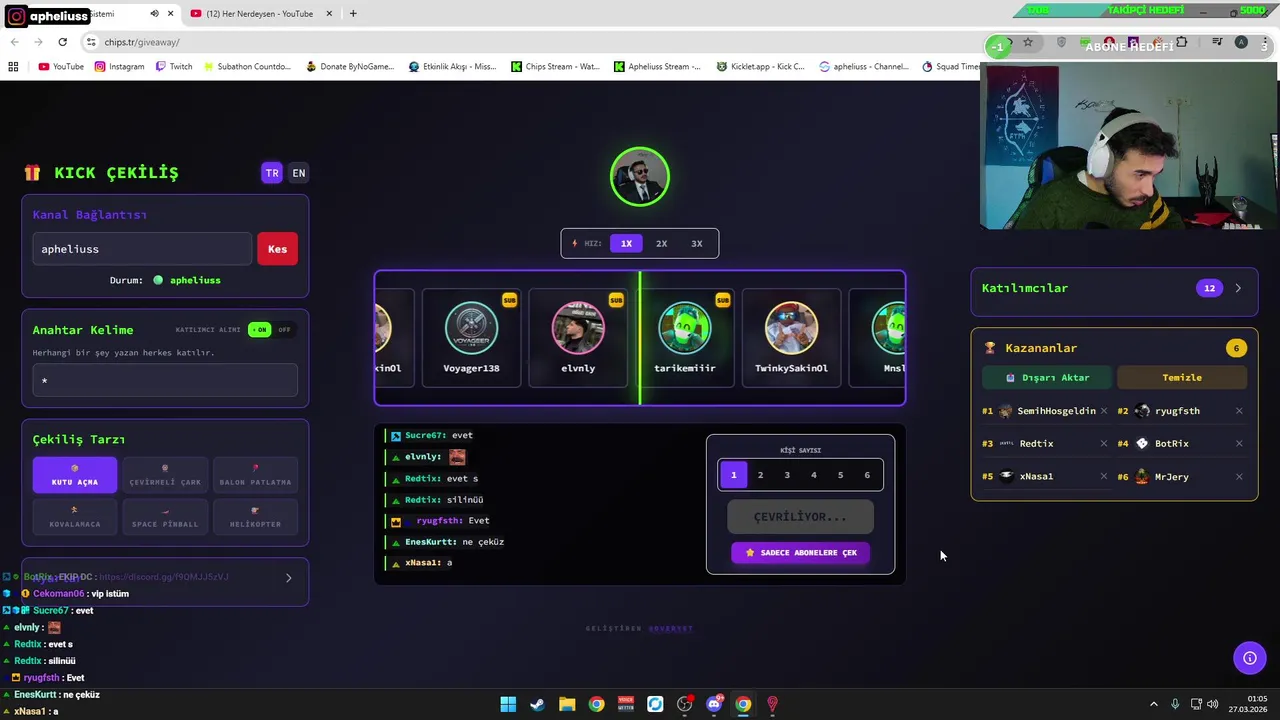Switch site language to TR
1280x720 pixels.
click(272, 173)
